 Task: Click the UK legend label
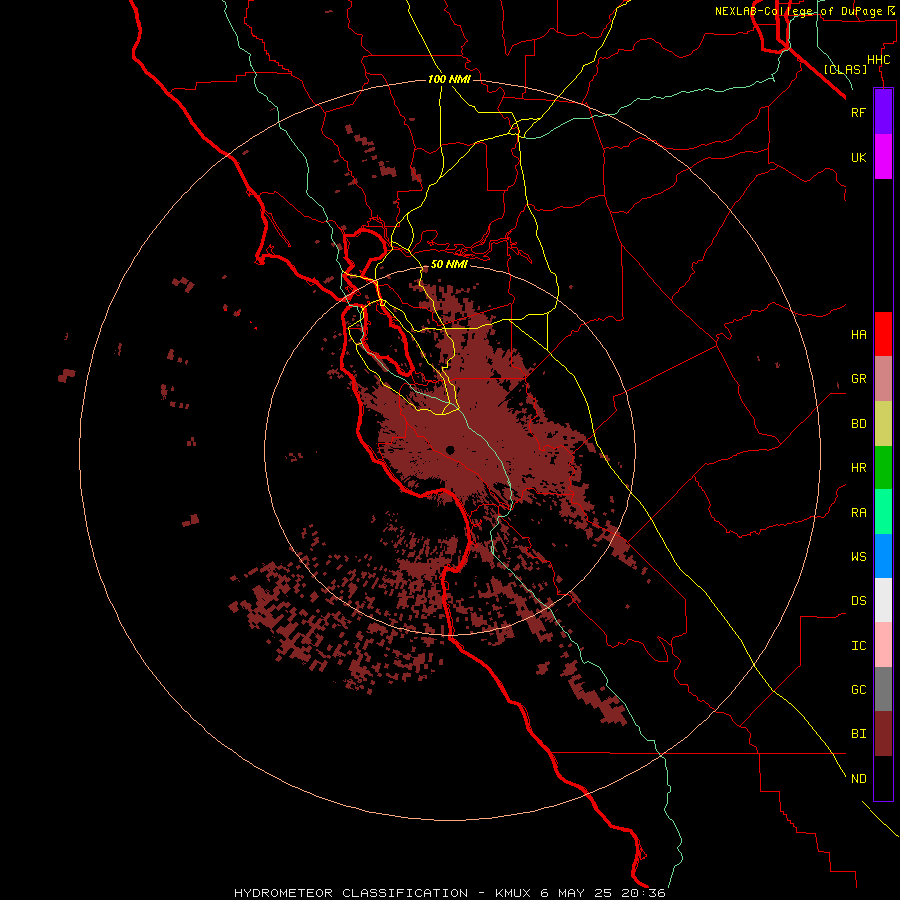point(858,157)
